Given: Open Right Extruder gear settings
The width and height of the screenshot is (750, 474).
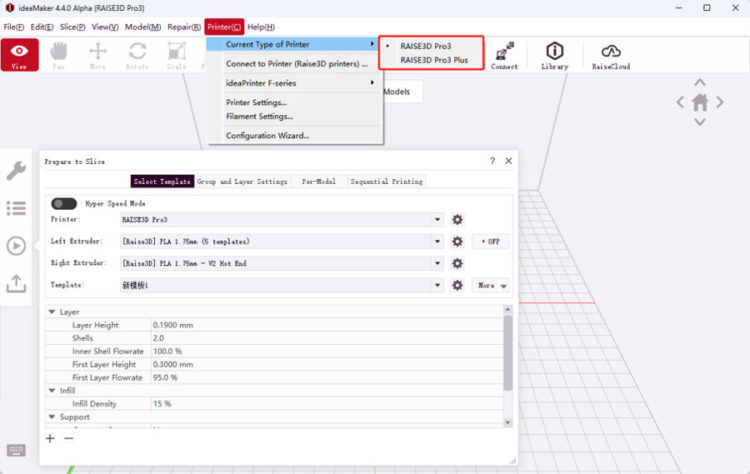Looking at the screenshot, I should [x=457, y=264].
